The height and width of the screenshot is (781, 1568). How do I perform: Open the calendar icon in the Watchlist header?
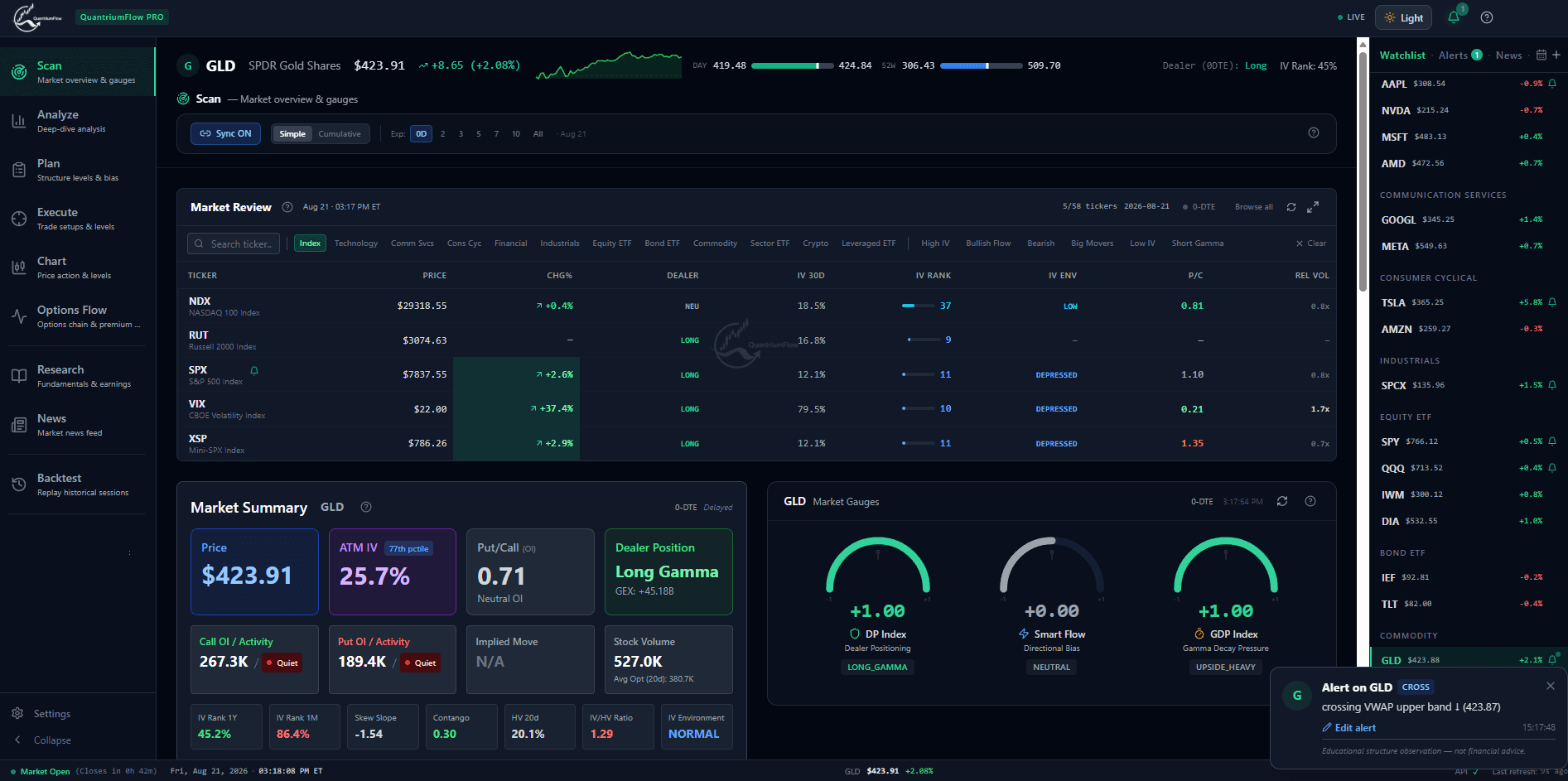1541,55
